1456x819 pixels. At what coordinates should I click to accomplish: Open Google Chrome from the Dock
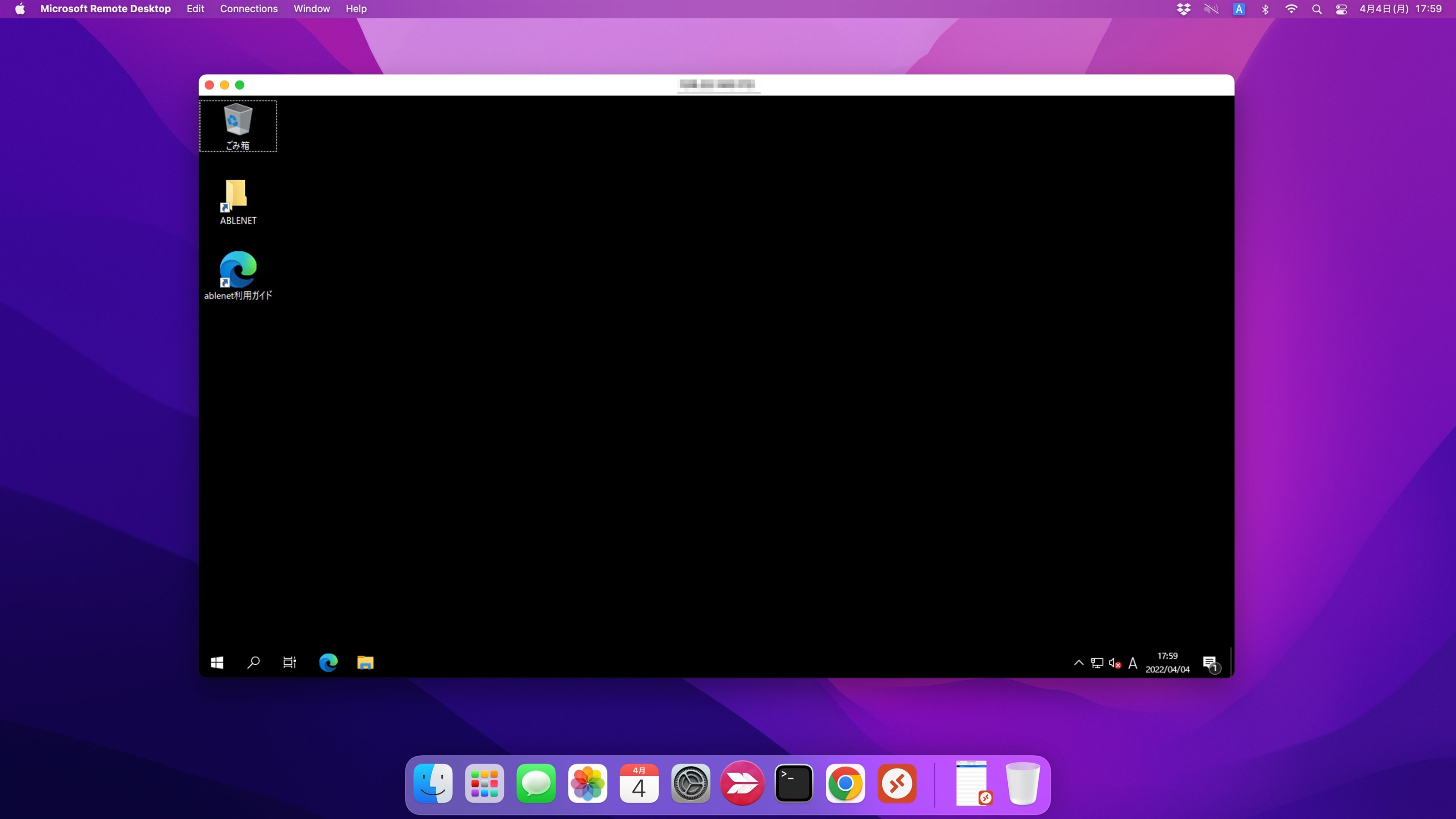point(845,784)
